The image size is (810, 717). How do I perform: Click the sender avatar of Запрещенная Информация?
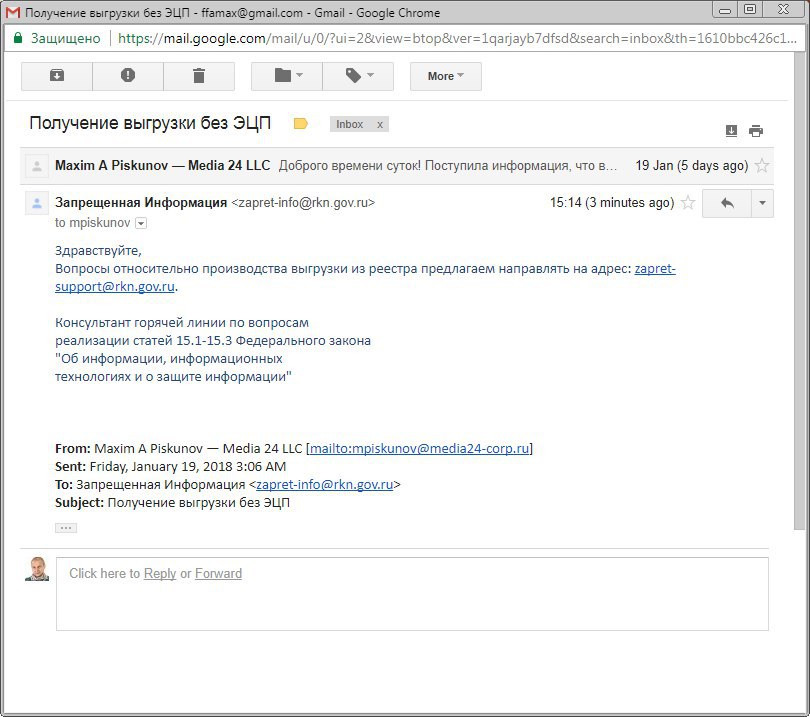click(x=37, y=203)
